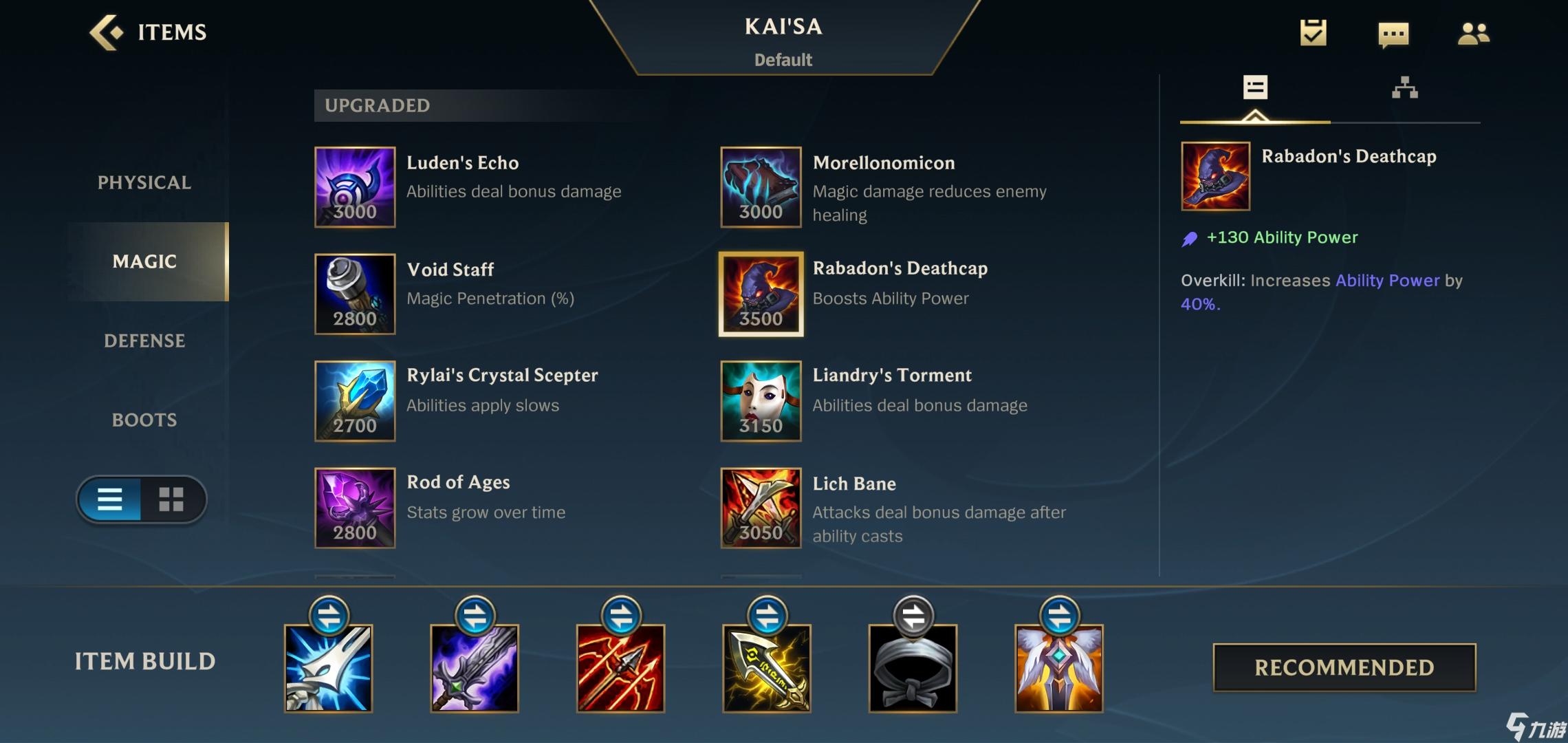Viewport: 1568px width, 743px height.
Task: Switch to list view layout
Action: coord(110,499)
